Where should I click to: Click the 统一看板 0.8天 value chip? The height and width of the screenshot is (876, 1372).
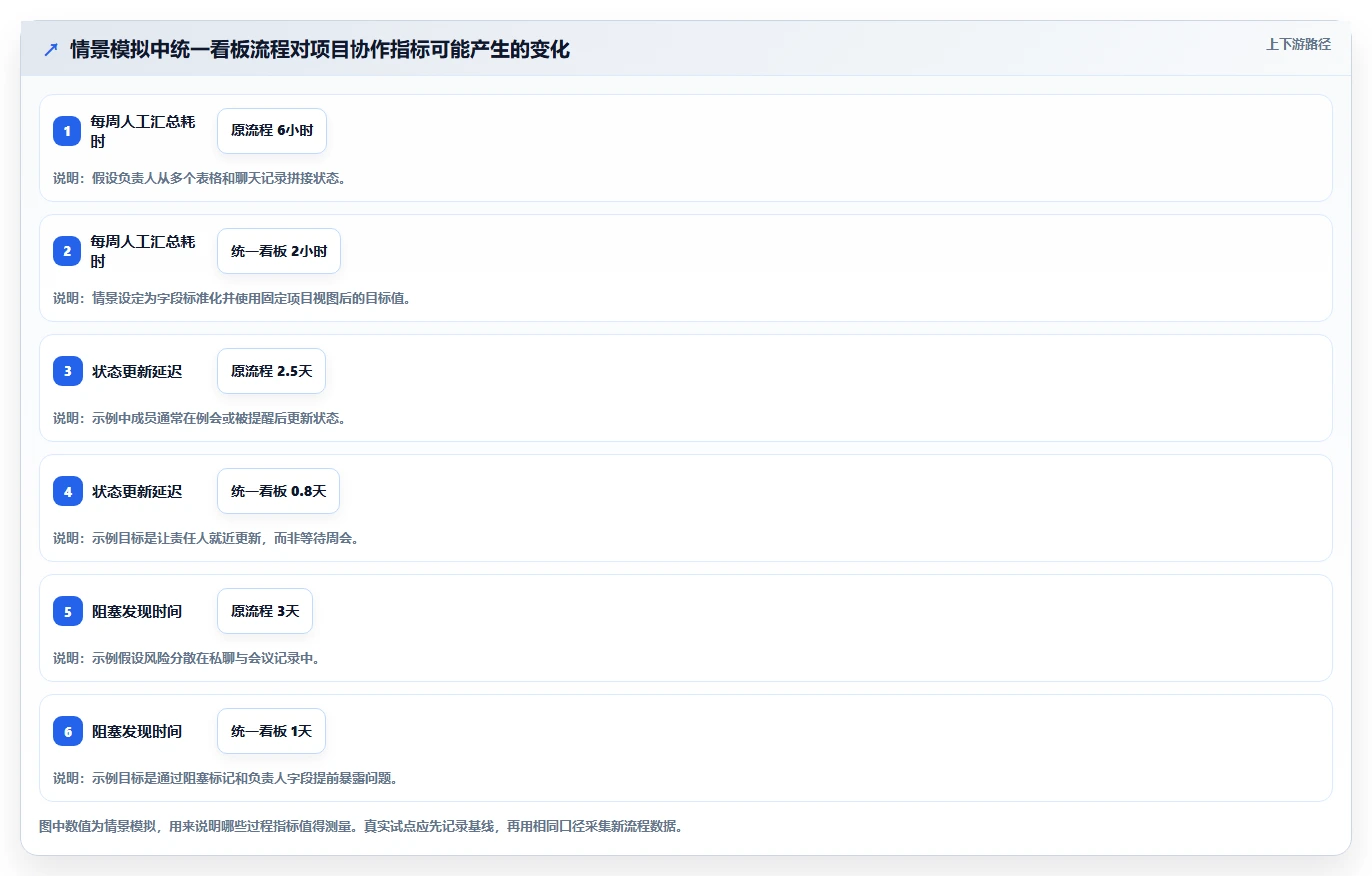click(x=279, y=491)
